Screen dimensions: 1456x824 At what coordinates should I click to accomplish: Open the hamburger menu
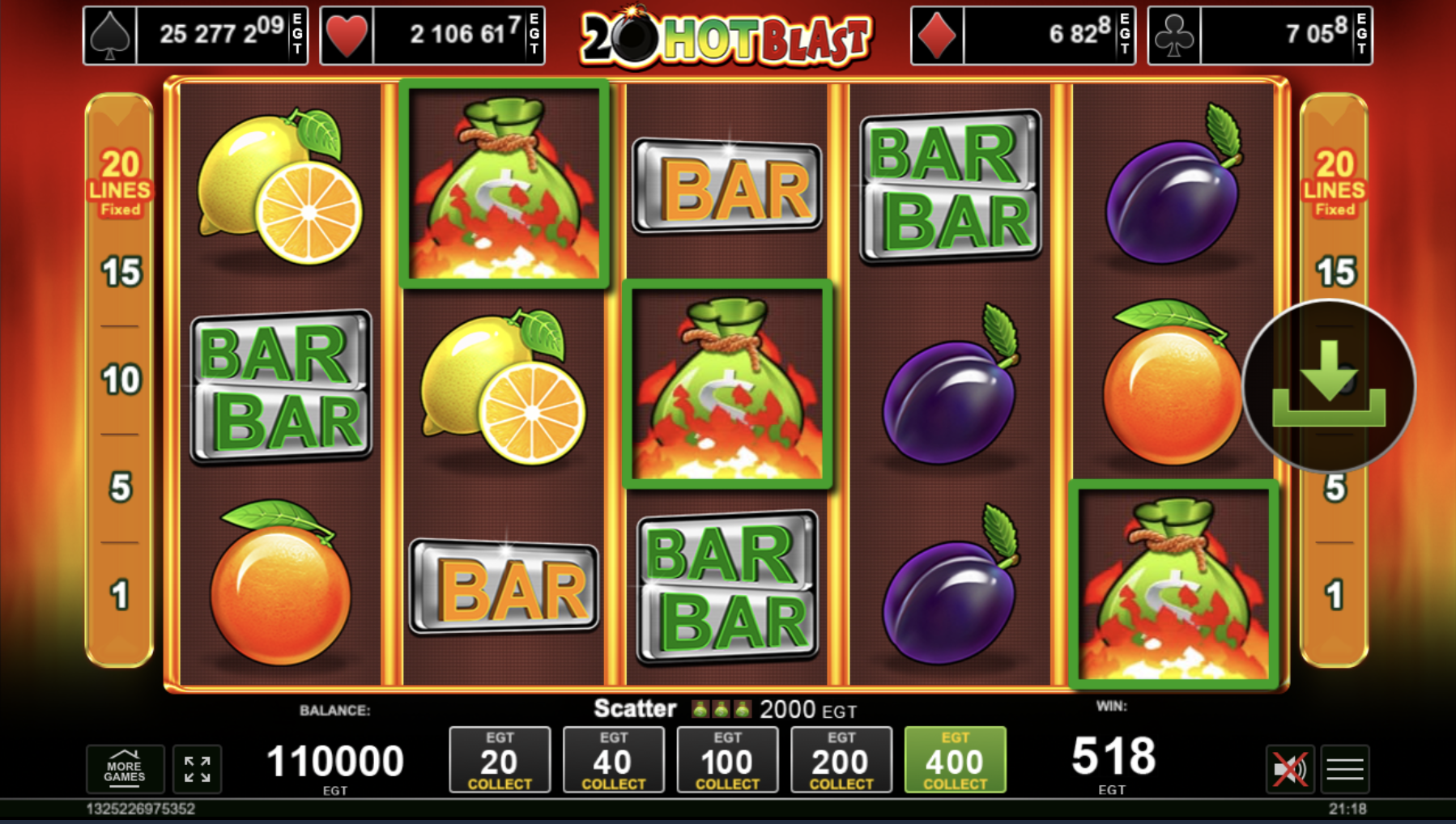click(1345, 768)
